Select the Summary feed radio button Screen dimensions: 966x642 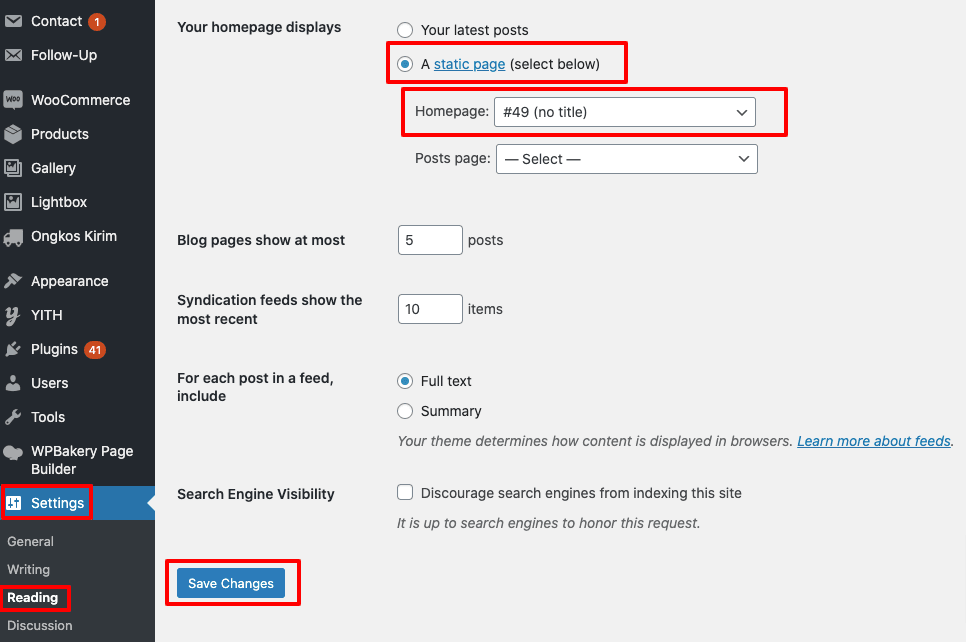[x=405, y=411]
